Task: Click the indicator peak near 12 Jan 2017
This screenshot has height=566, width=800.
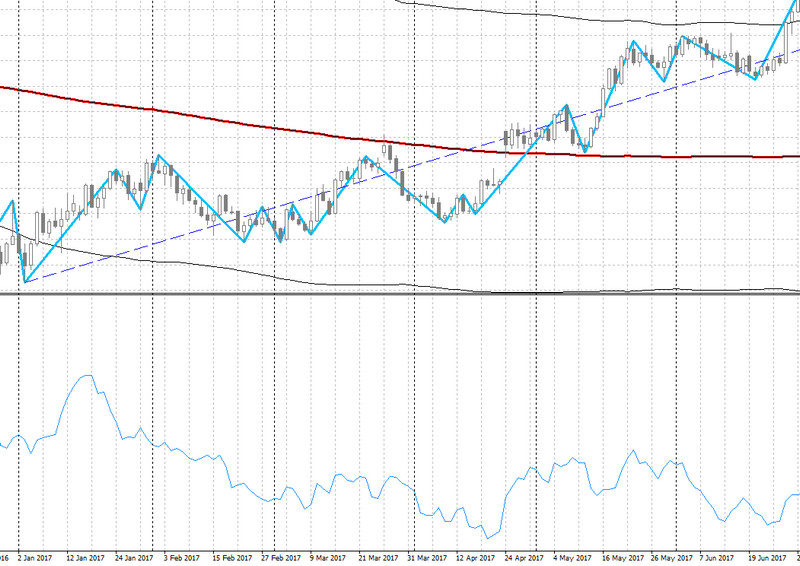Action: [87, 376]
